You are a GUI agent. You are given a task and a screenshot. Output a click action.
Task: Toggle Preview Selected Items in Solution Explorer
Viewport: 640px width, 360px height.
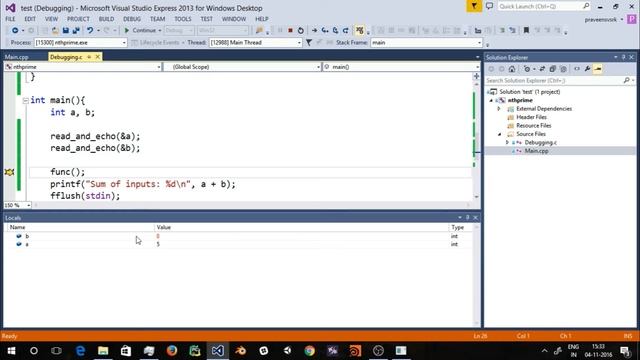(x=598, y=69)
